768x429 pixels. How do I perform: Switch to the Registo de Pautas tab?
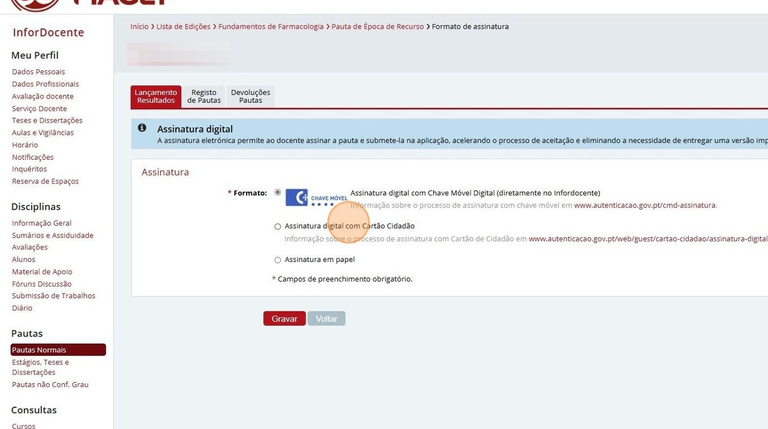(x=204, y=96)
